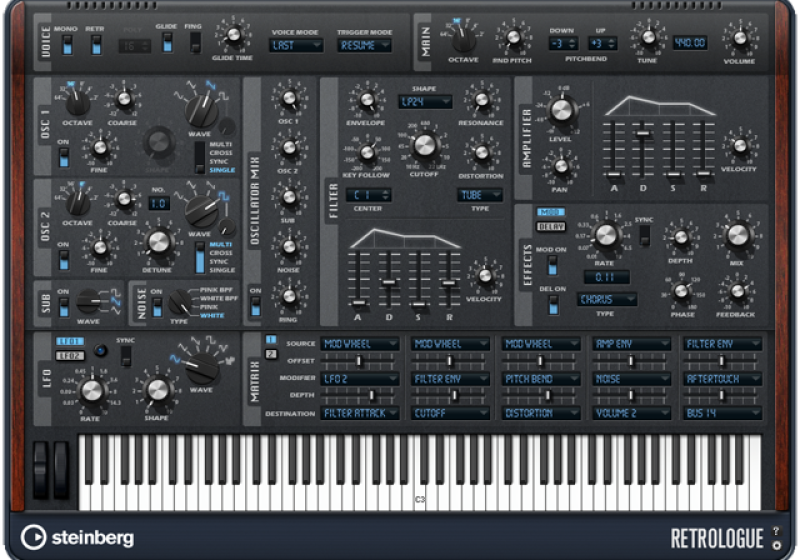Toggle the OSC 1 On switch
Viewport: 800px width, 560px height.
pyautogui.click(x=63, y=153)
